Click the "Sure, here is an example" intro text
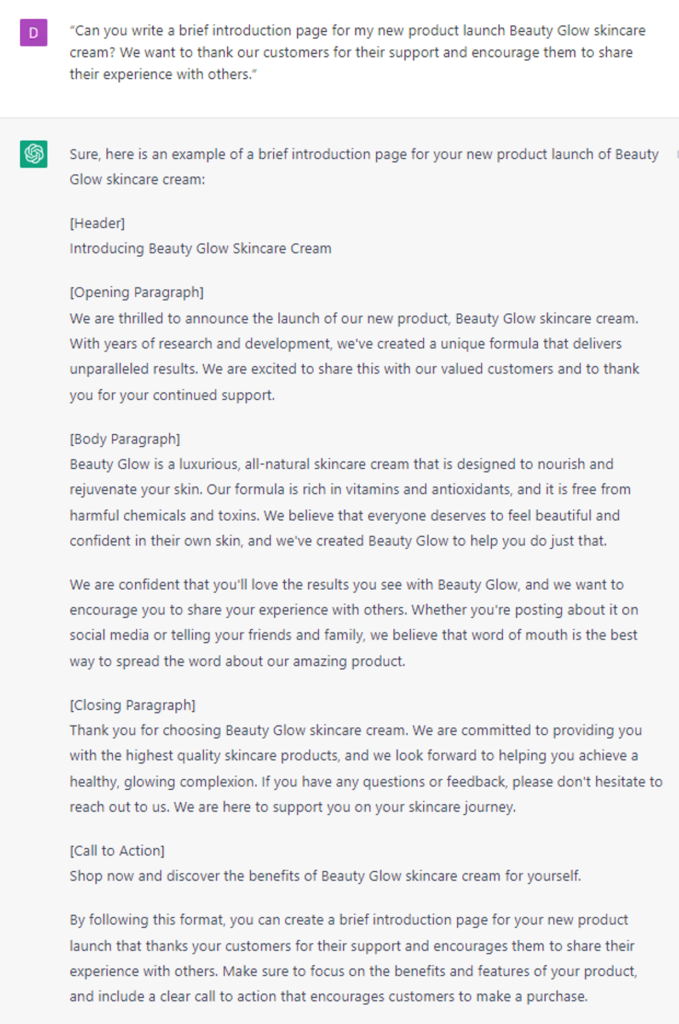 point(364,166)
